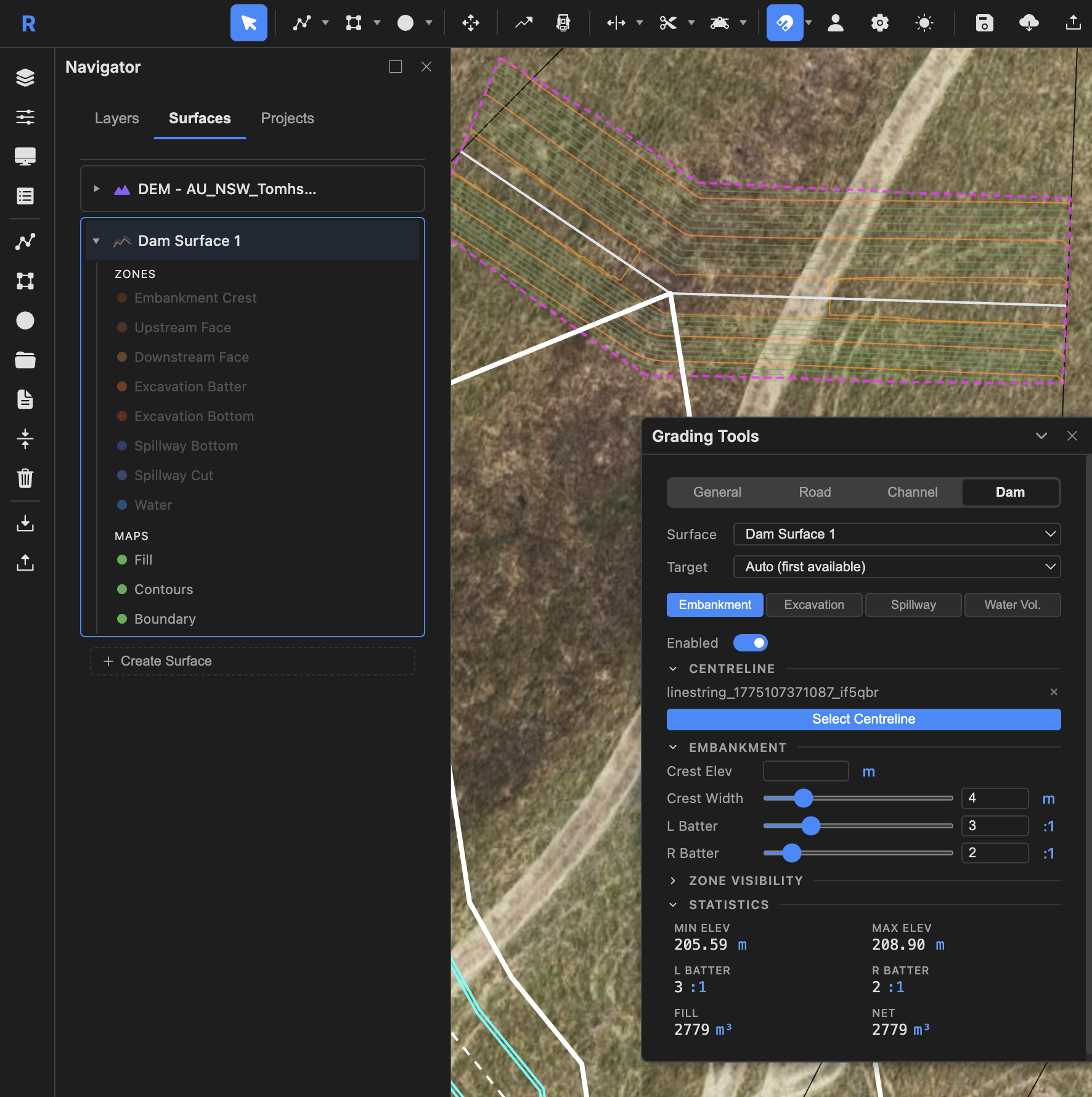
Task: Toggle the Enabled switch off
Action: coord(750,643)
